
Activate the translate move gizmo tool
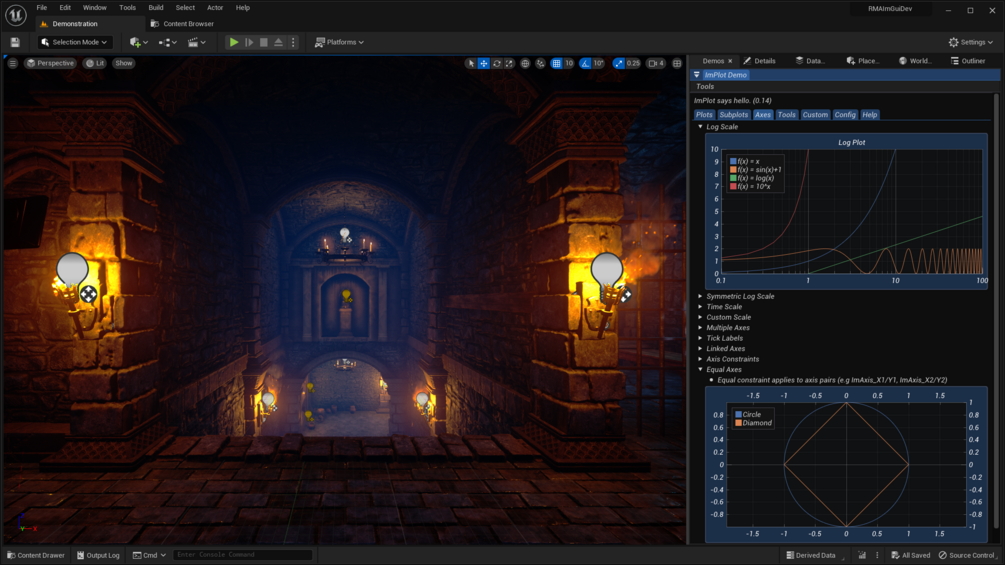[484, 63]
